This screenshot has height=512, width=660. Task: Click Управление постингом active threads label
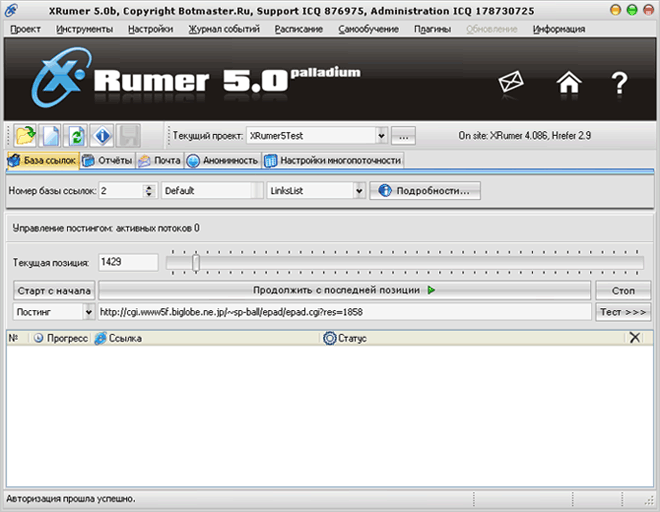click(106, 228)
